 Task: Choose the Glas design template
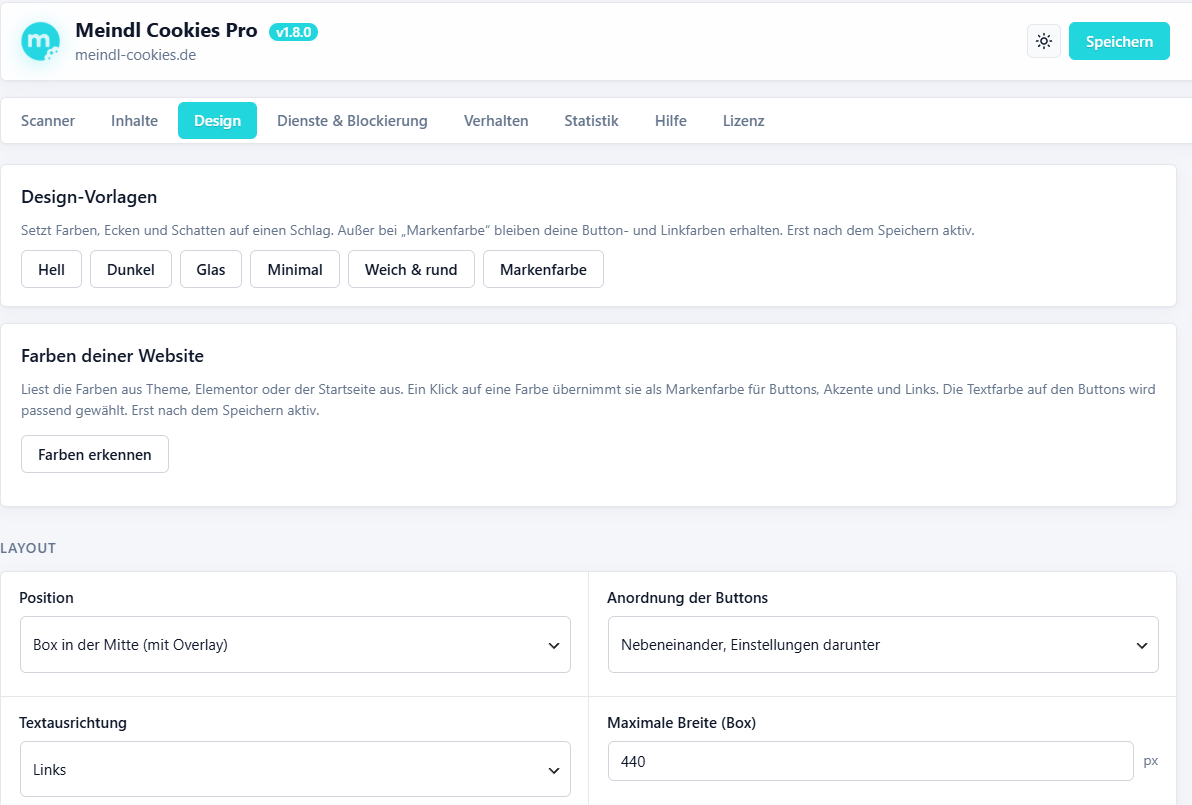(211, 269)
